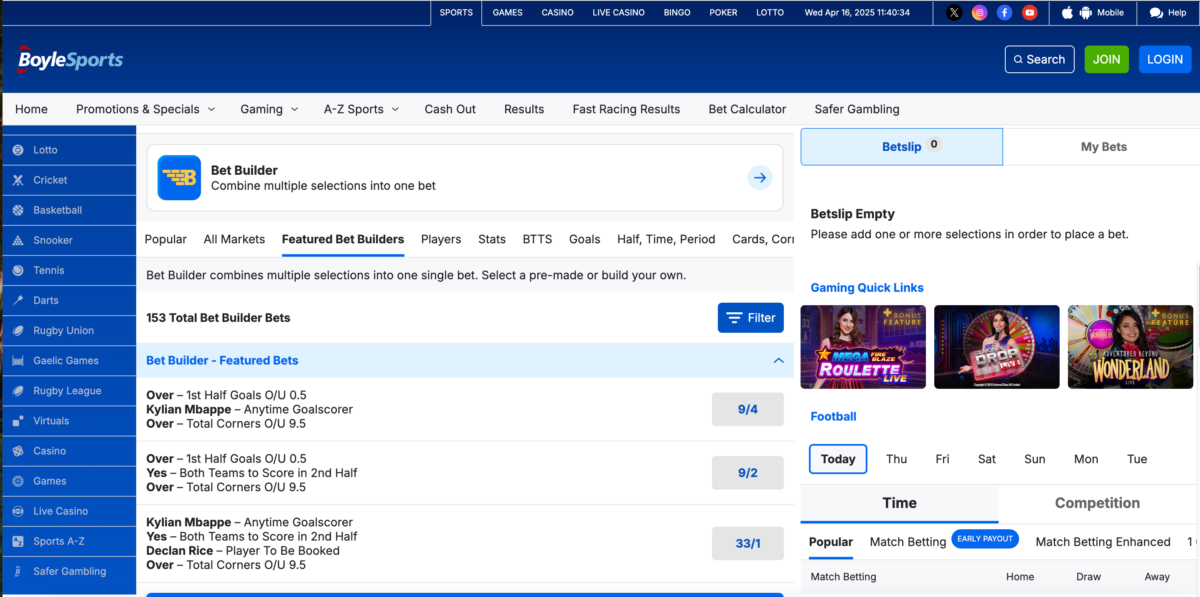Expand the Gaming navigation dropdown
1200x597 pixels.
pos(269,109)
